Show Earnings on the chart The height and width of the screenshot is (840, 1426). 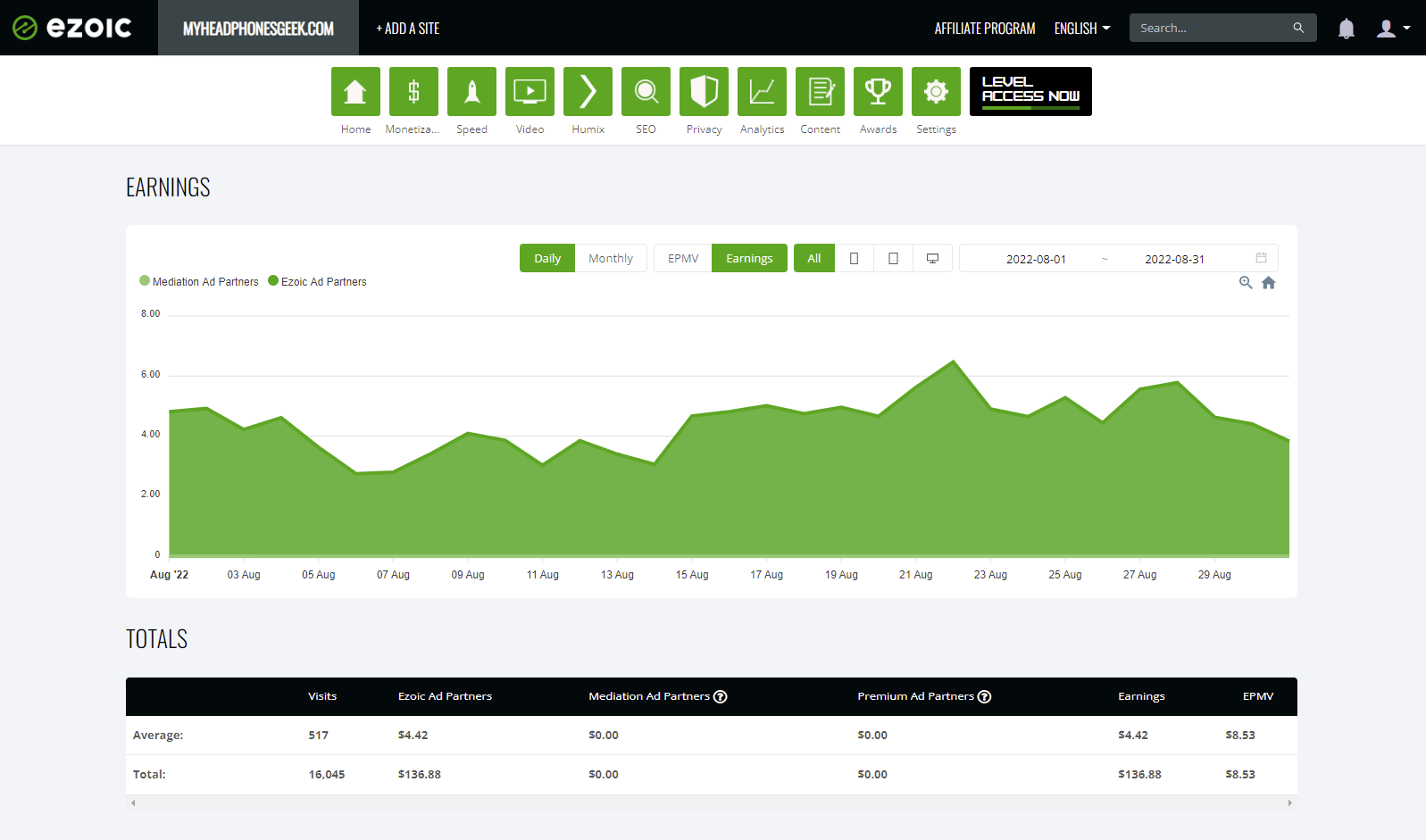tap(749, 258)
